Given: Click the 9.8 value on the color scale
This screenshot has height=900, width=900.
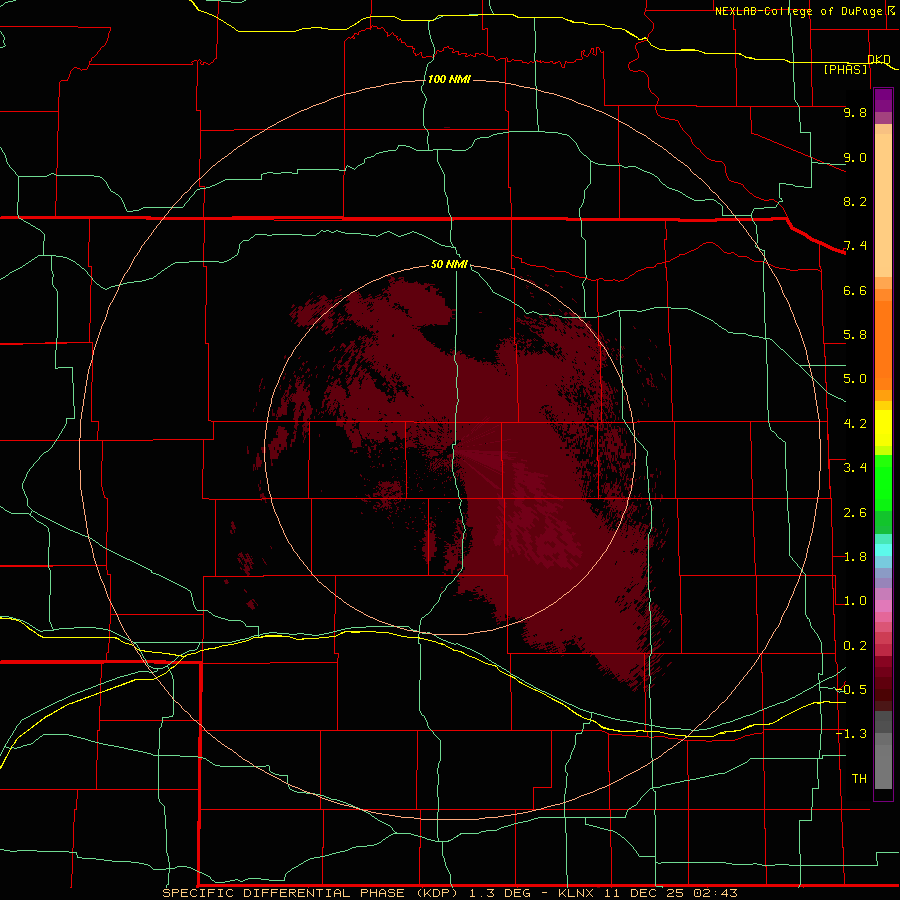Looking at the screenshot, I should 855,112.
